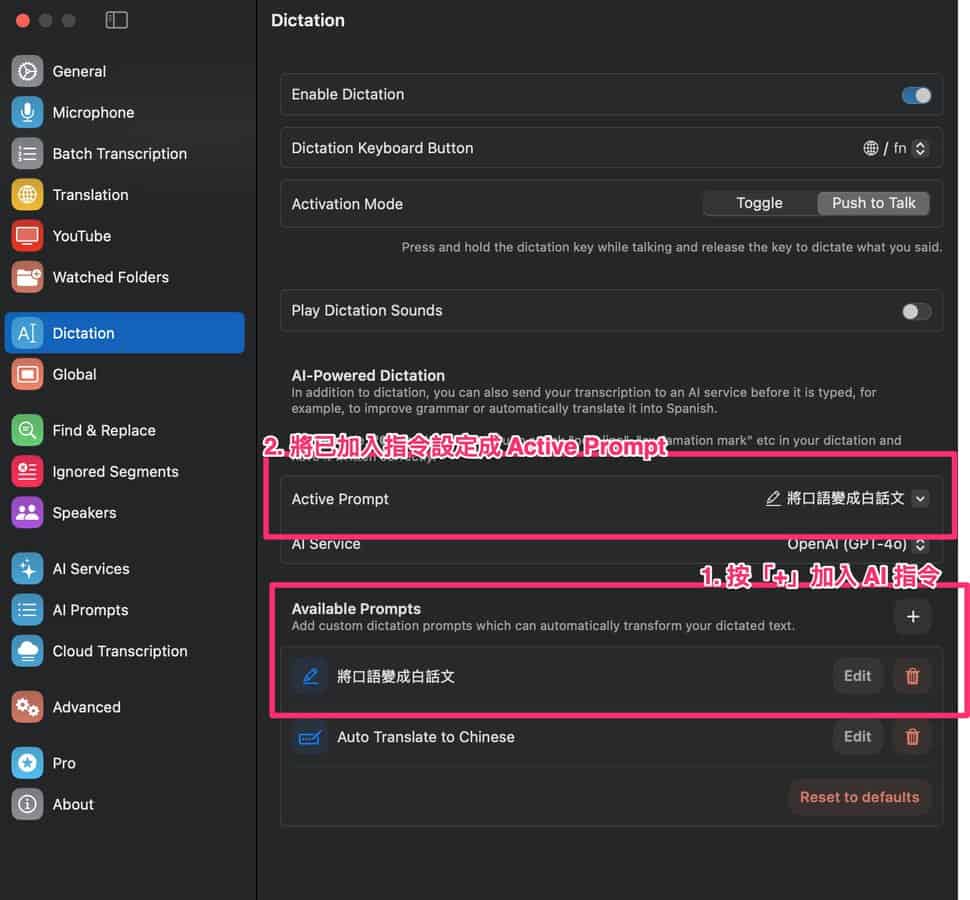The height and width of the screenshot is (900, 970).
Task: Open the YouTube settings section
Action: point(81,236)
